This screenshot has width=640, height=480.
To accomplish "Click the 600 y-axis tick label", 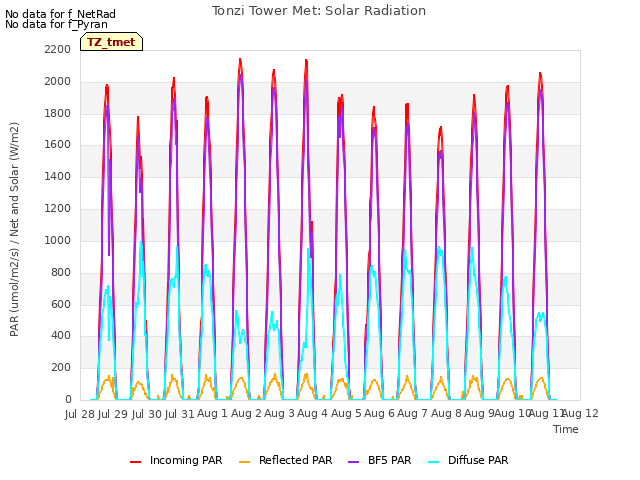I will [61, 304].
